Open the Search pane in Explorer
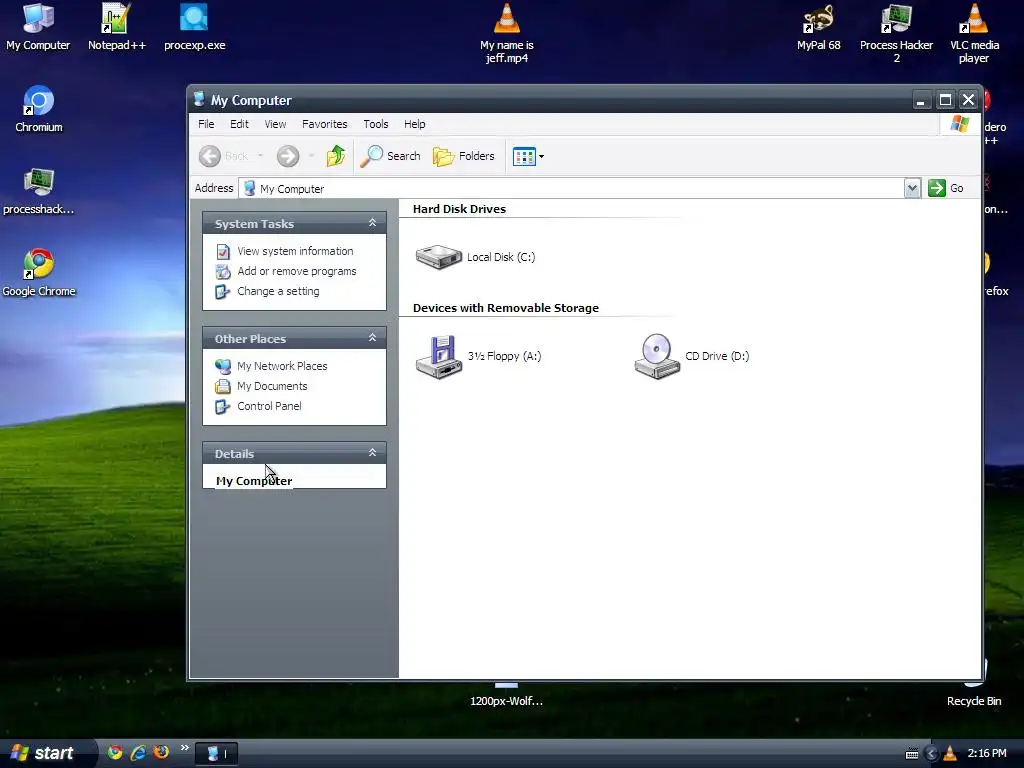Image resolution: width=1024 pixels, height=768 pixels. 390,156
